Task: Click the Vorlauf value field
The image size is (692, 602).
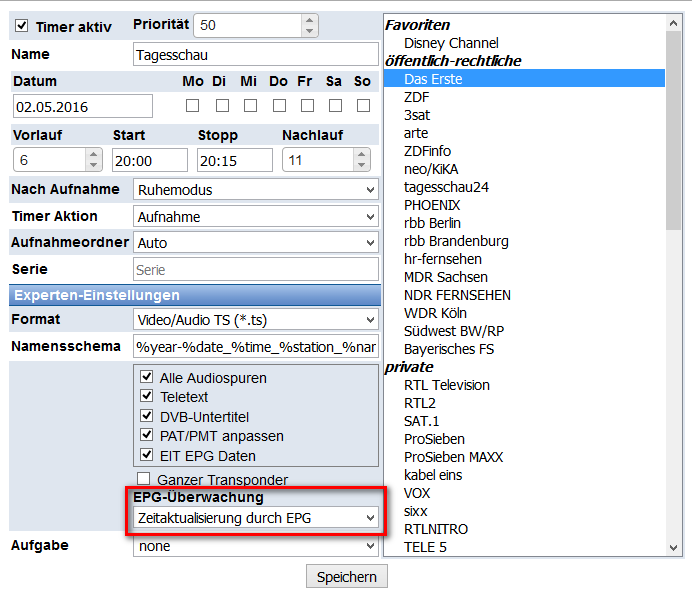Action: pyautogui.click(x=50, y=160)
